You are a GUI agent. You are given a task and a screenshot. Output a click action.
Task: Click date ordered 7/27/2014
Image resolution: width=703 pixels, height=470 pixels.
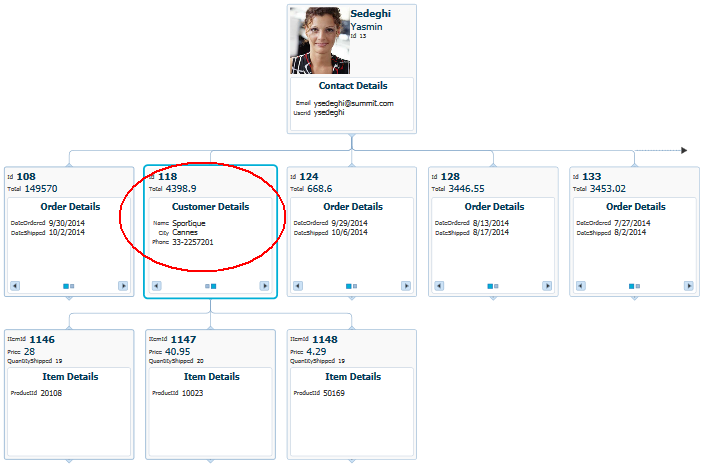632,223
